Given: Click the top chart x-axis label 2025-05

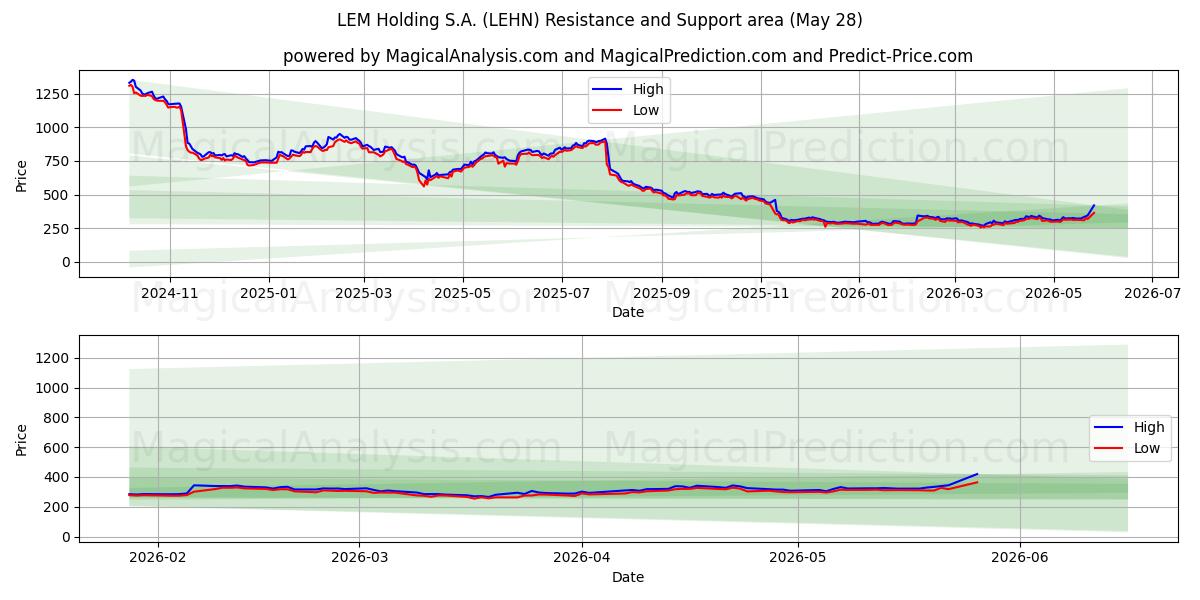Looking at the screenshot, I should 462,293.
